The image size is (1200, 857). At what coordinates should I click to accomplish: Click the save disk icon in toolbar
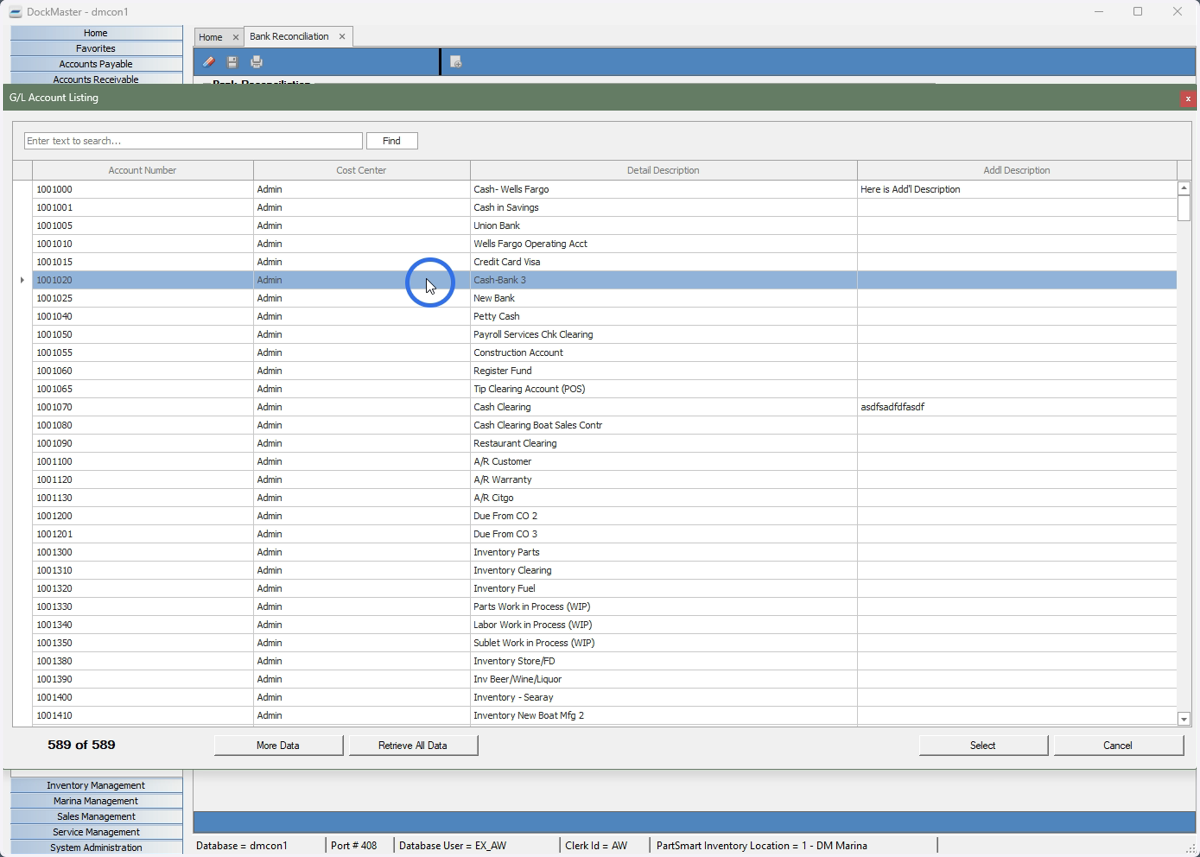click(232, 62)
